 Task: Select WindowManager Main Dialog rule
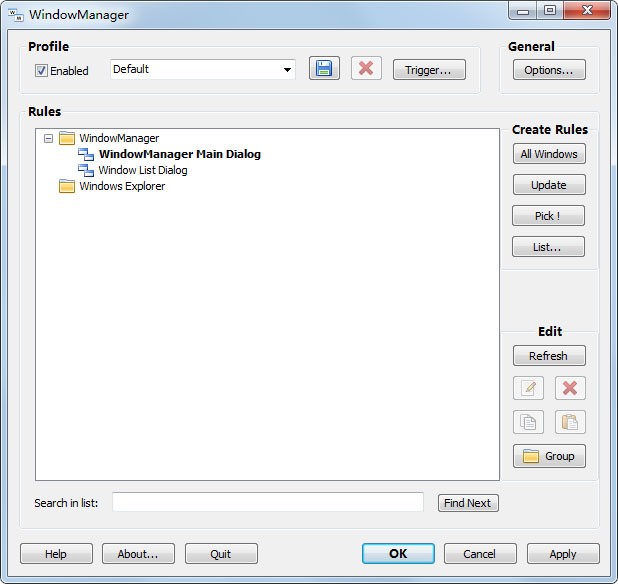[180, 154]
